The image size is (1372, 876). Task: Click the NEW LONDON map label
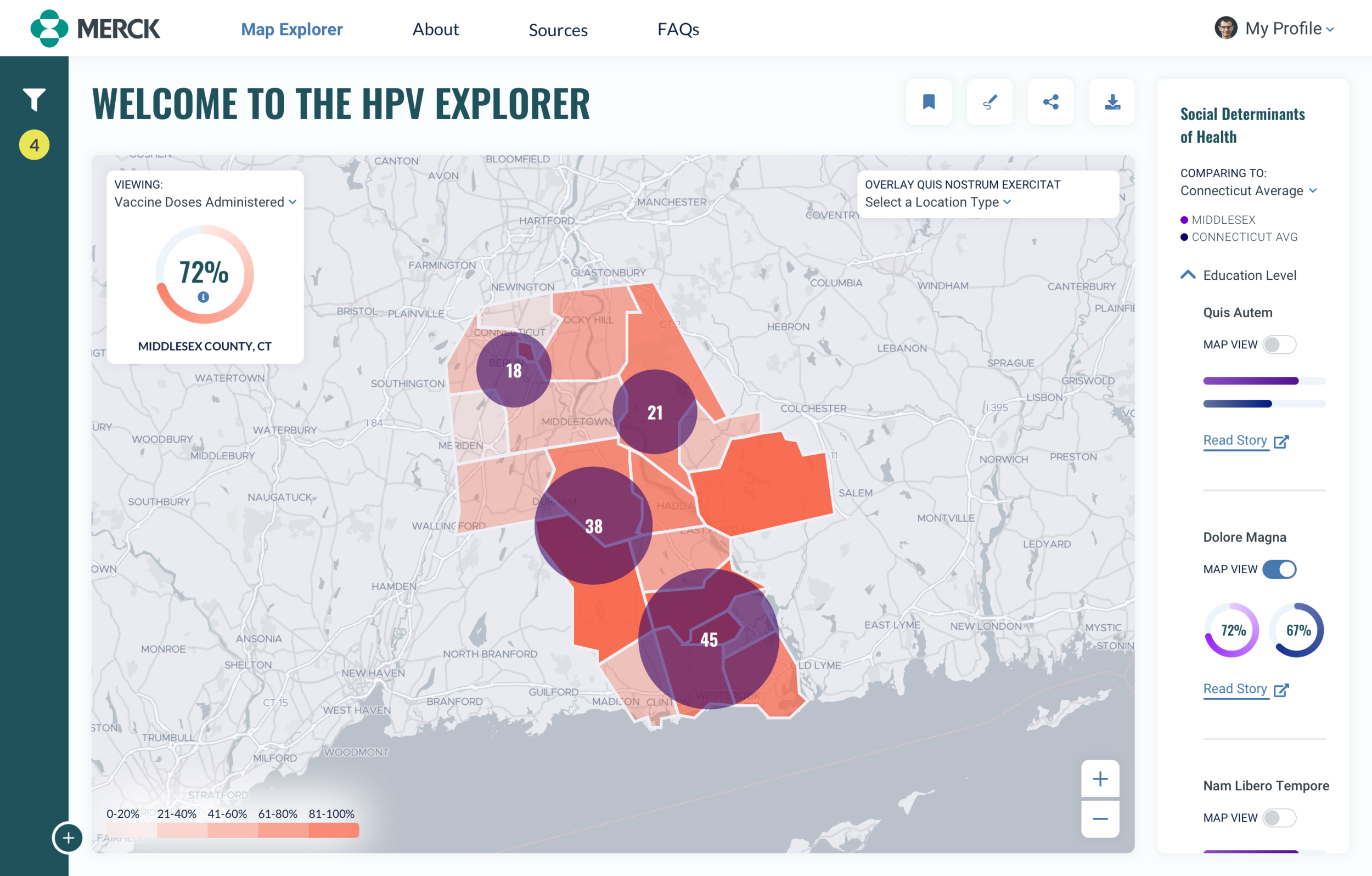(986, 626)
